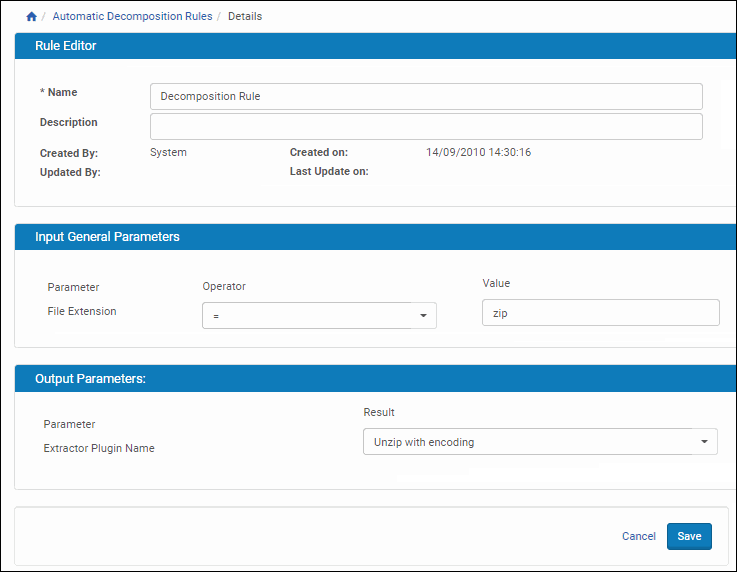This screenshot has height=572, width=737.
Task: Open the Automatic Decomposition Rules breadcrumb link
Action: pos(132,17)
